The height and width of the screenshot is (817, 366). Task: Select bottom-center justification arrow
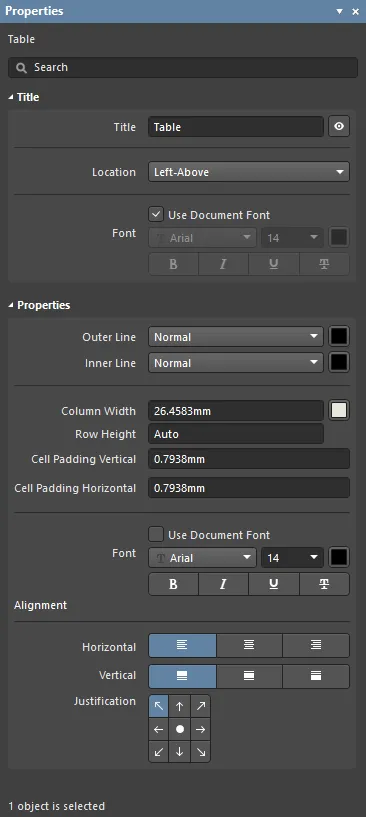click(180, 752)
